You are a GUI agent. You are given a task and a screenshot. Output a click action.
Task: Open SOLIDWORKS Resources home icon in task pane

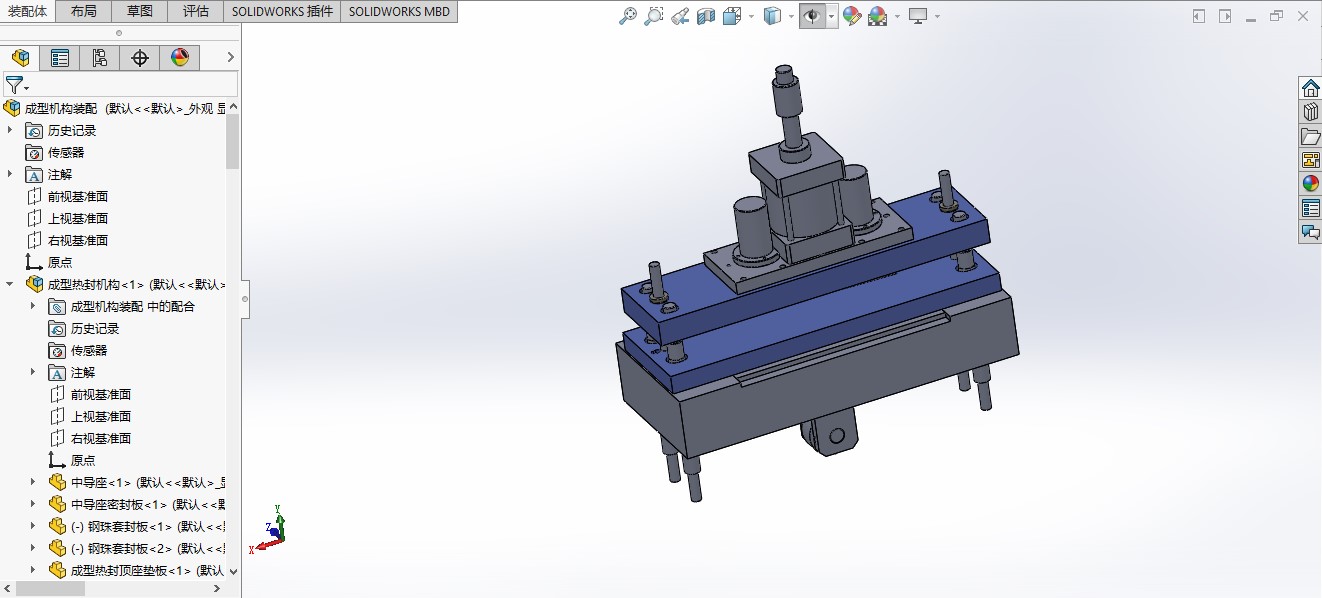point(1310,88)
